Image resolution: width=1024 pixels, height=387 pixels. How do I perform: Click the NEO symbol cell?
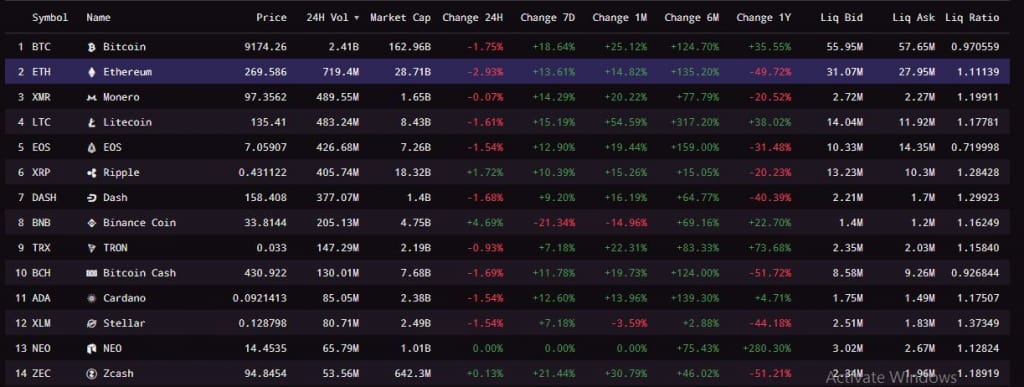coord(41,348)
